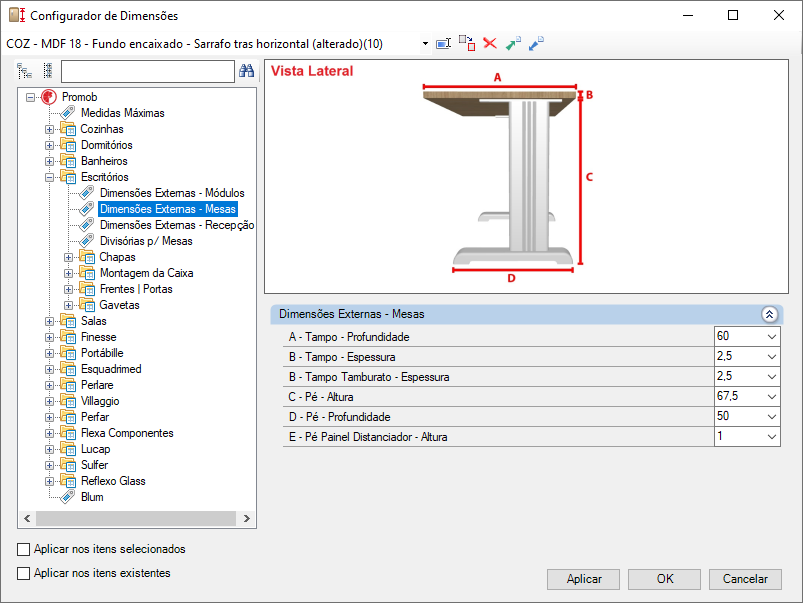
Task: Click the rename configuration toolbar icon
Action: coord(443,44)
